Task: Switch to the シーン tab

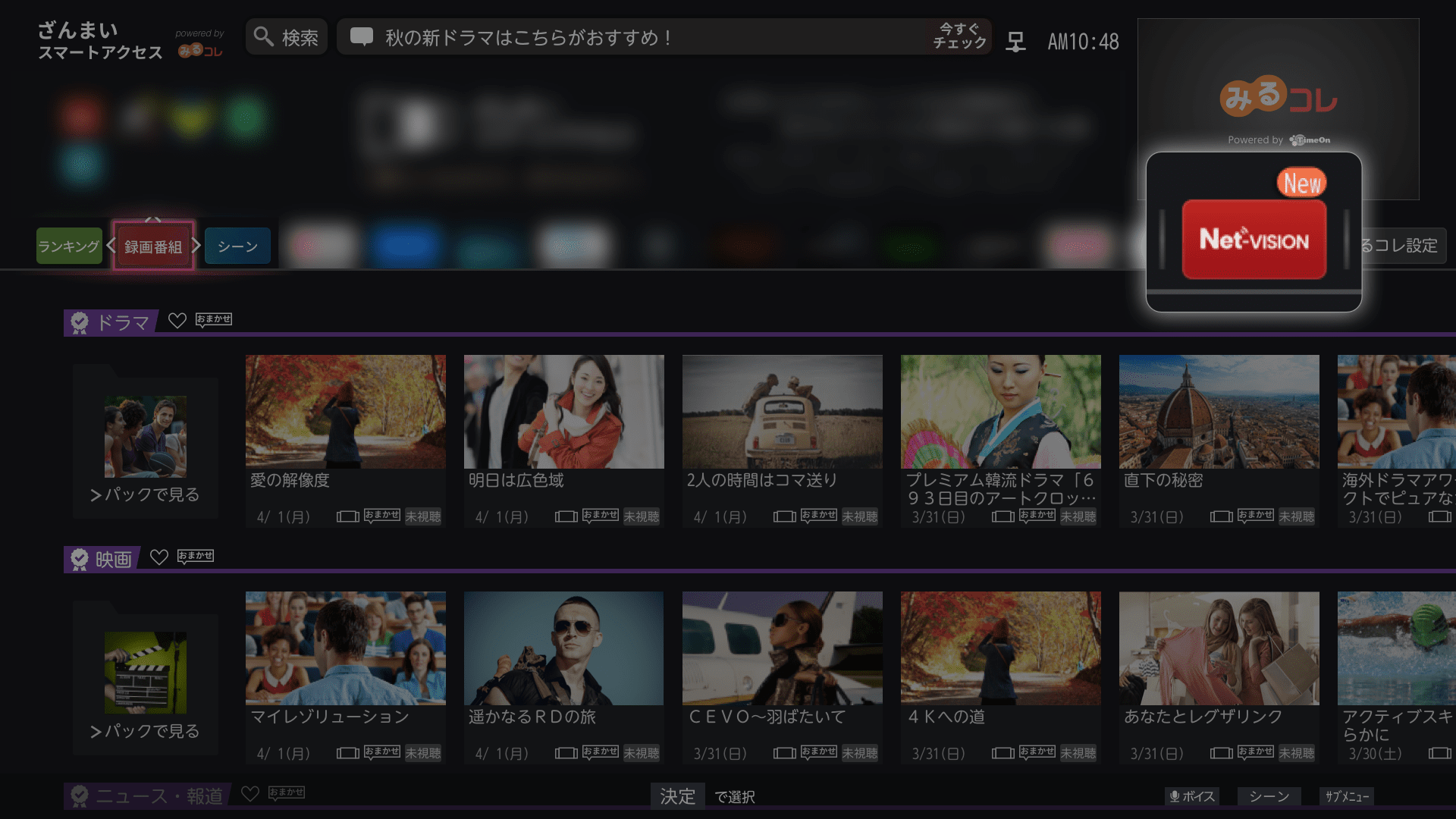Action: [x=237, y=245]
